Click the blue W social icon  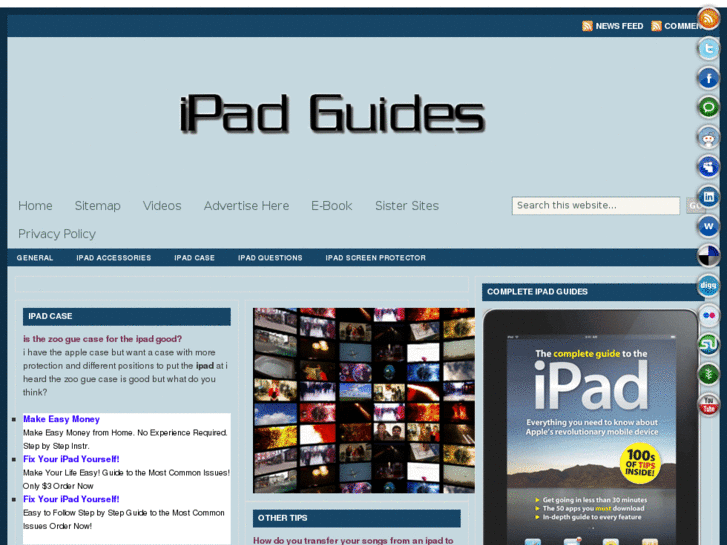(x=708, y=226)
